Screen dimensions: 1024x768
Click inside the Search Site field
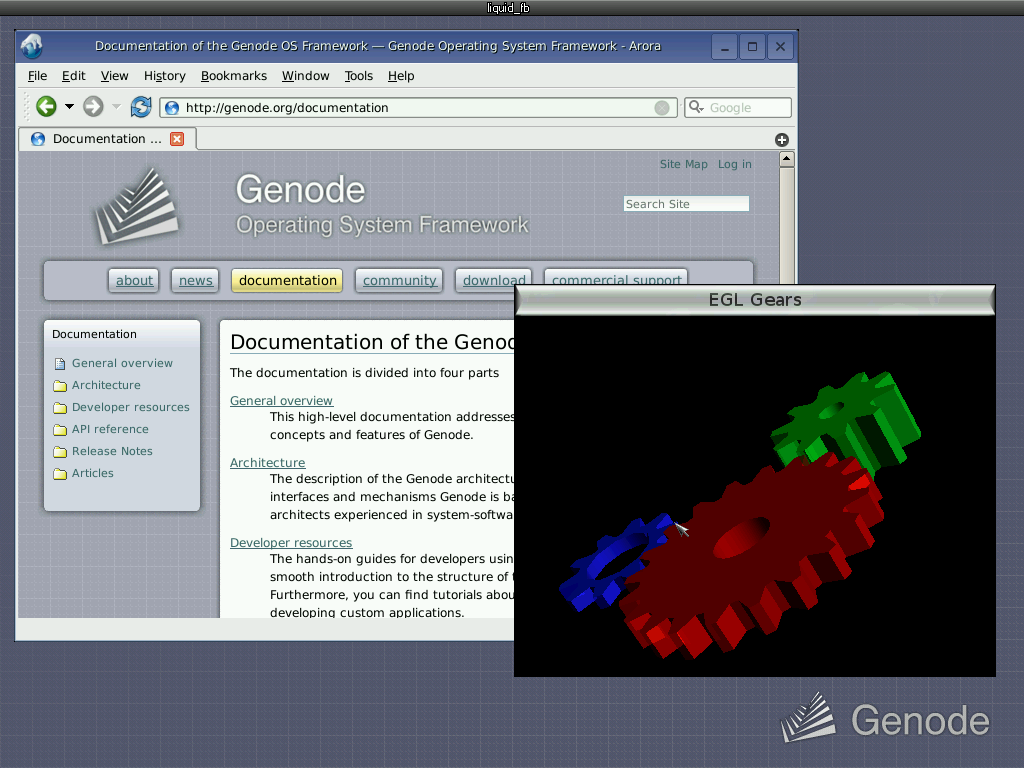686,203
